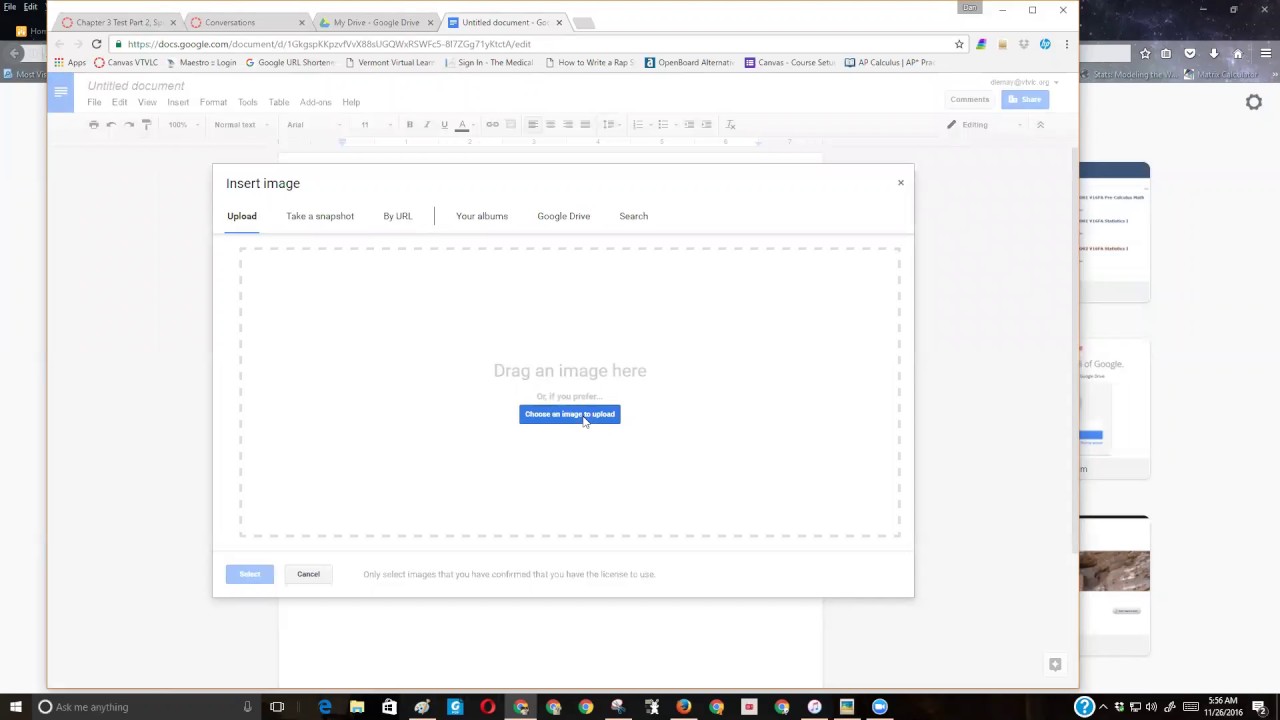Click the undo icon

click(111, 125)
